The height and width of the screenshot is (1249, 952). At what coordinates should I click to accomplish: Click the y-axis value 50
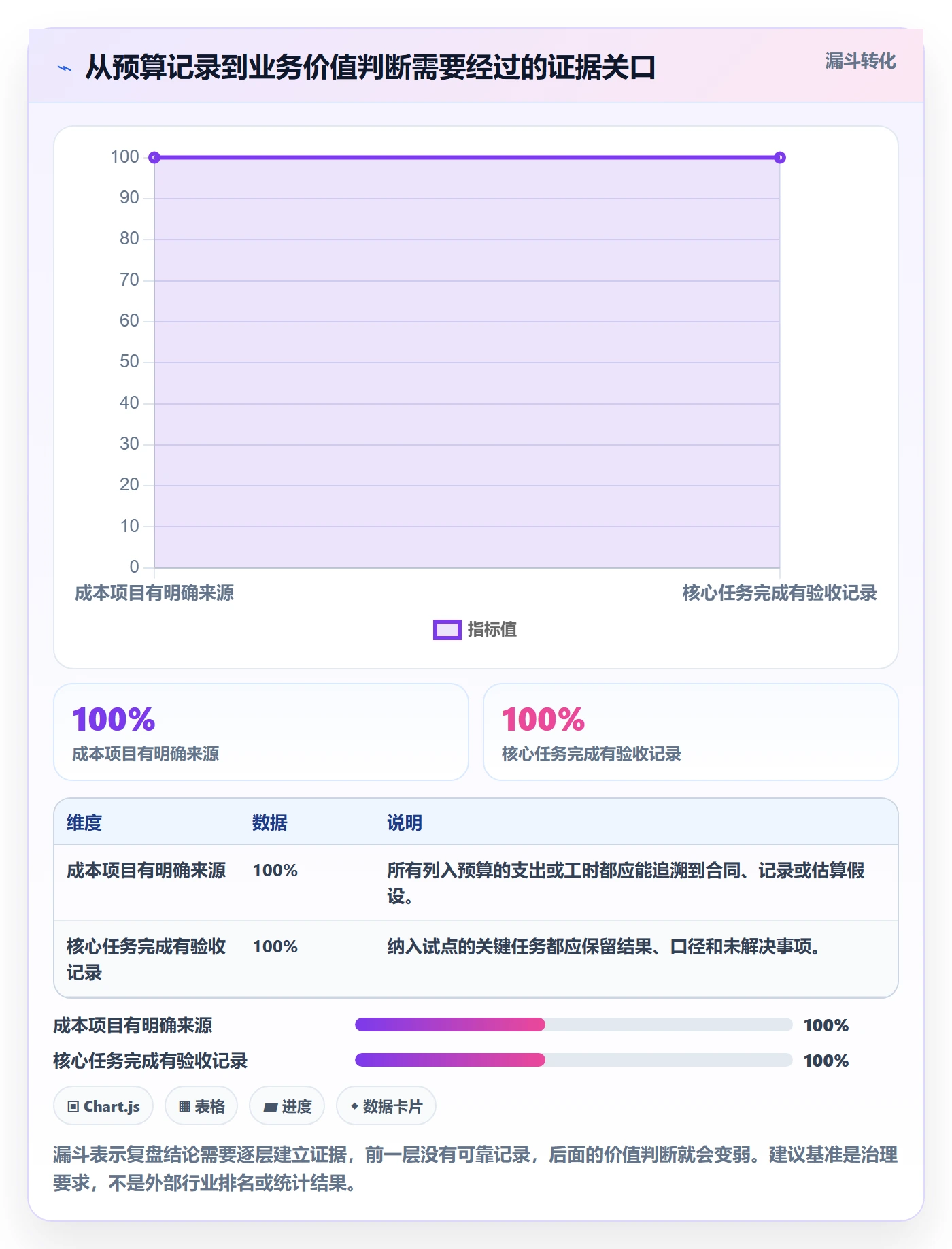click(x=129, y=362)
